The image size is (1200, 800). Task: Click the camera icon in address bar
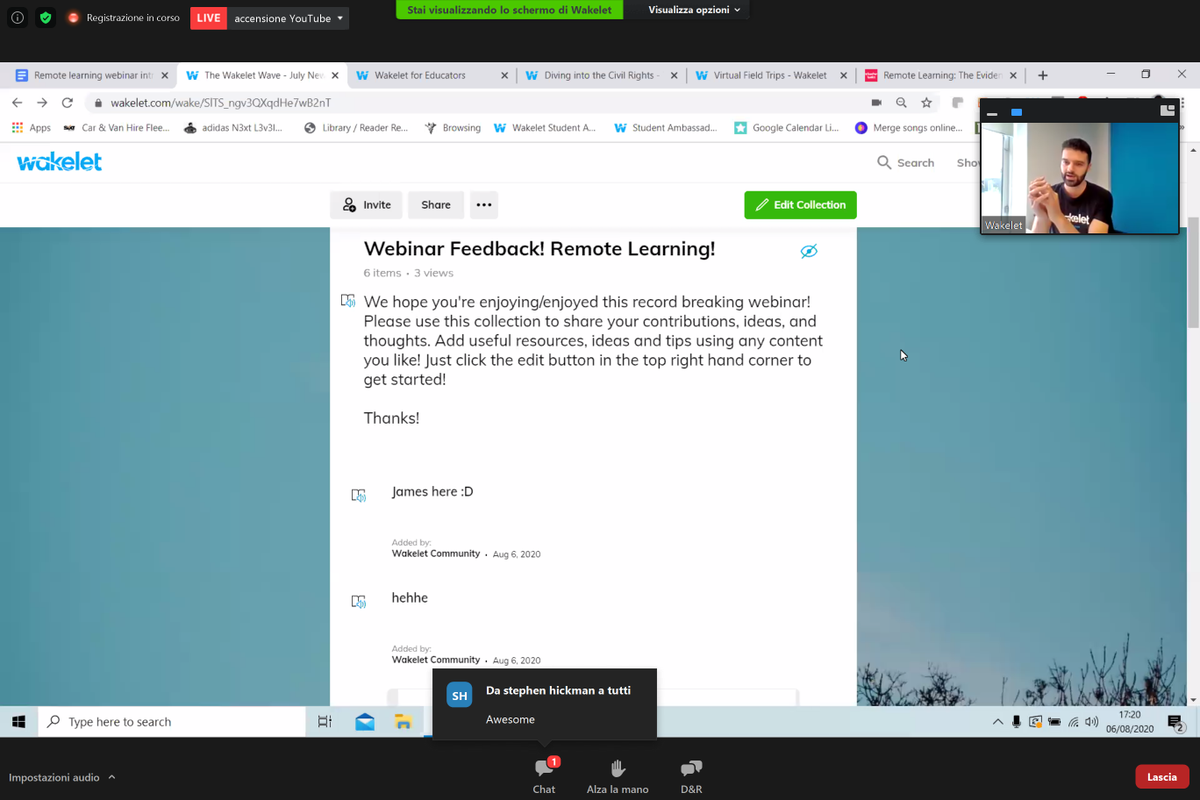tap(876, 102)
